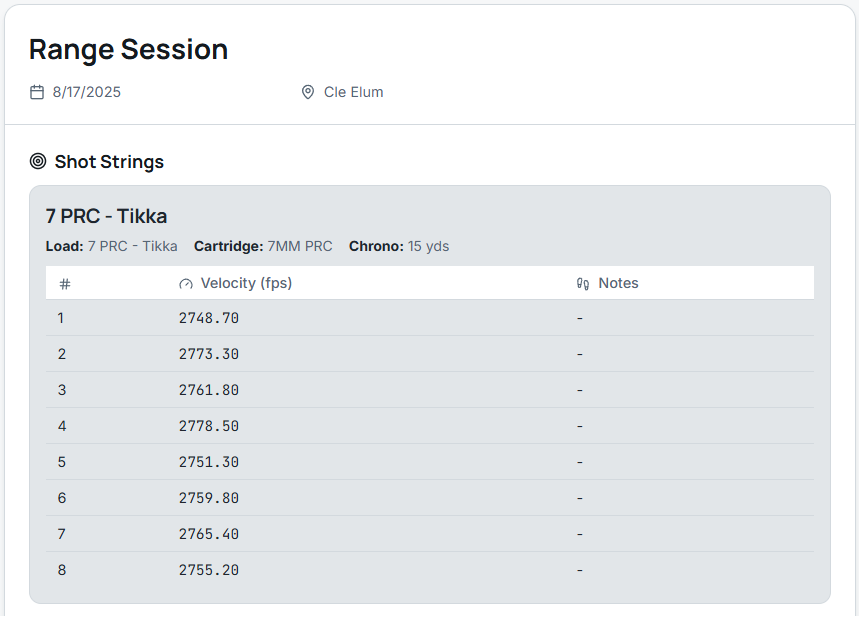Image resolution: width=859 pixels, height=620 pixels.
Task: Click row number 8 in the table
Action: [61, 570]
